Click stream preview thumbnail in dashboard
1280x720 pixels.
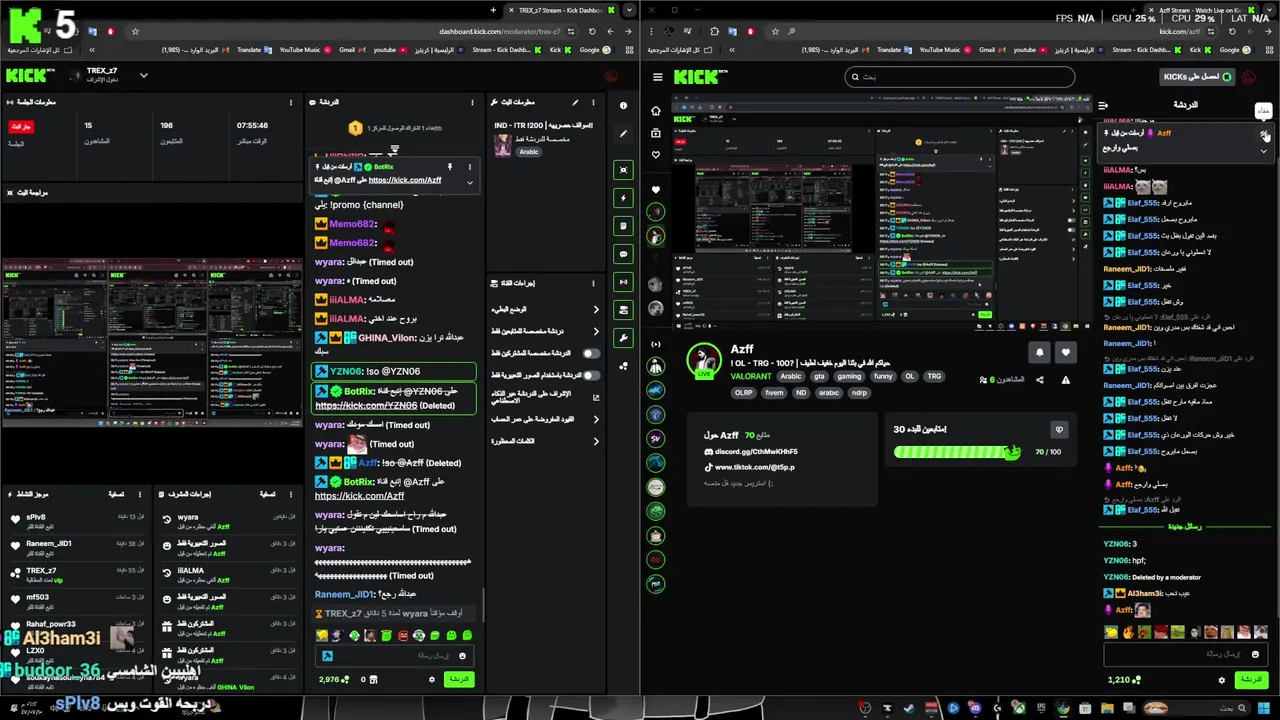pyautogui.click(x=153, y=342)
